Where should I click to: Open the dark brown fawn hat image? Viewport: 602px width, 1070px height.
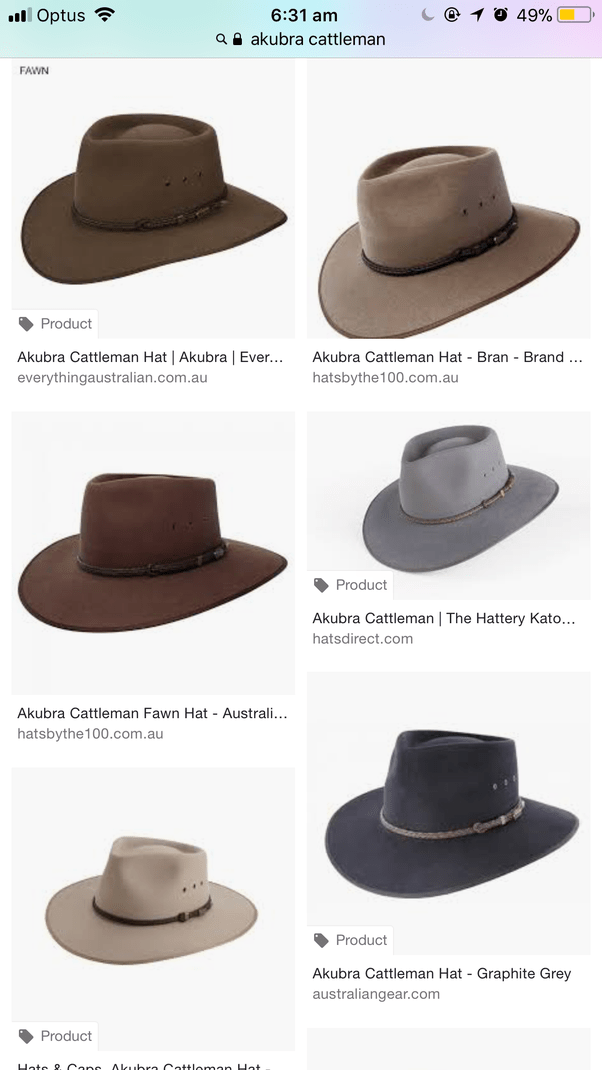(154, 198)
